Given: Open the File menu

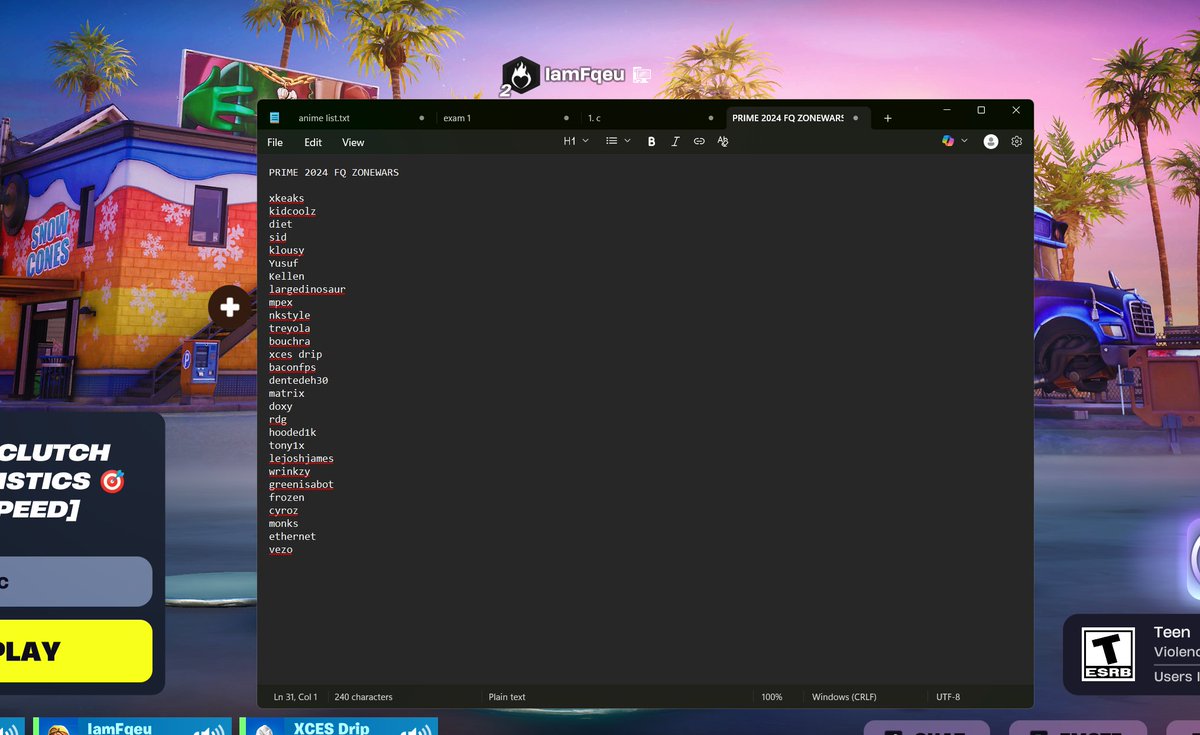Looking at the screenshot, I should pos(275,143).
